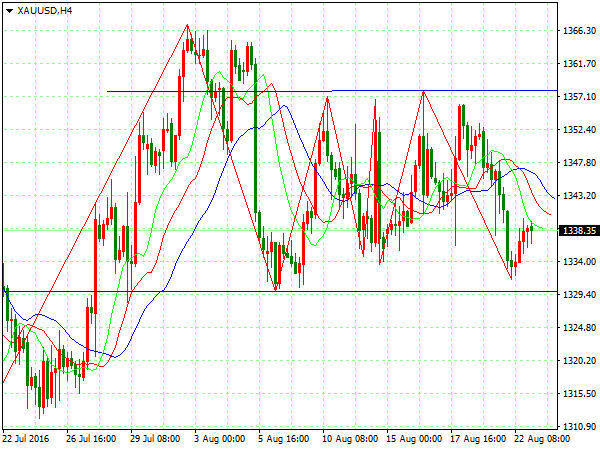Select the upper blue horizontal resistance line
Screen dimensions: 600x450
(332, 91)
